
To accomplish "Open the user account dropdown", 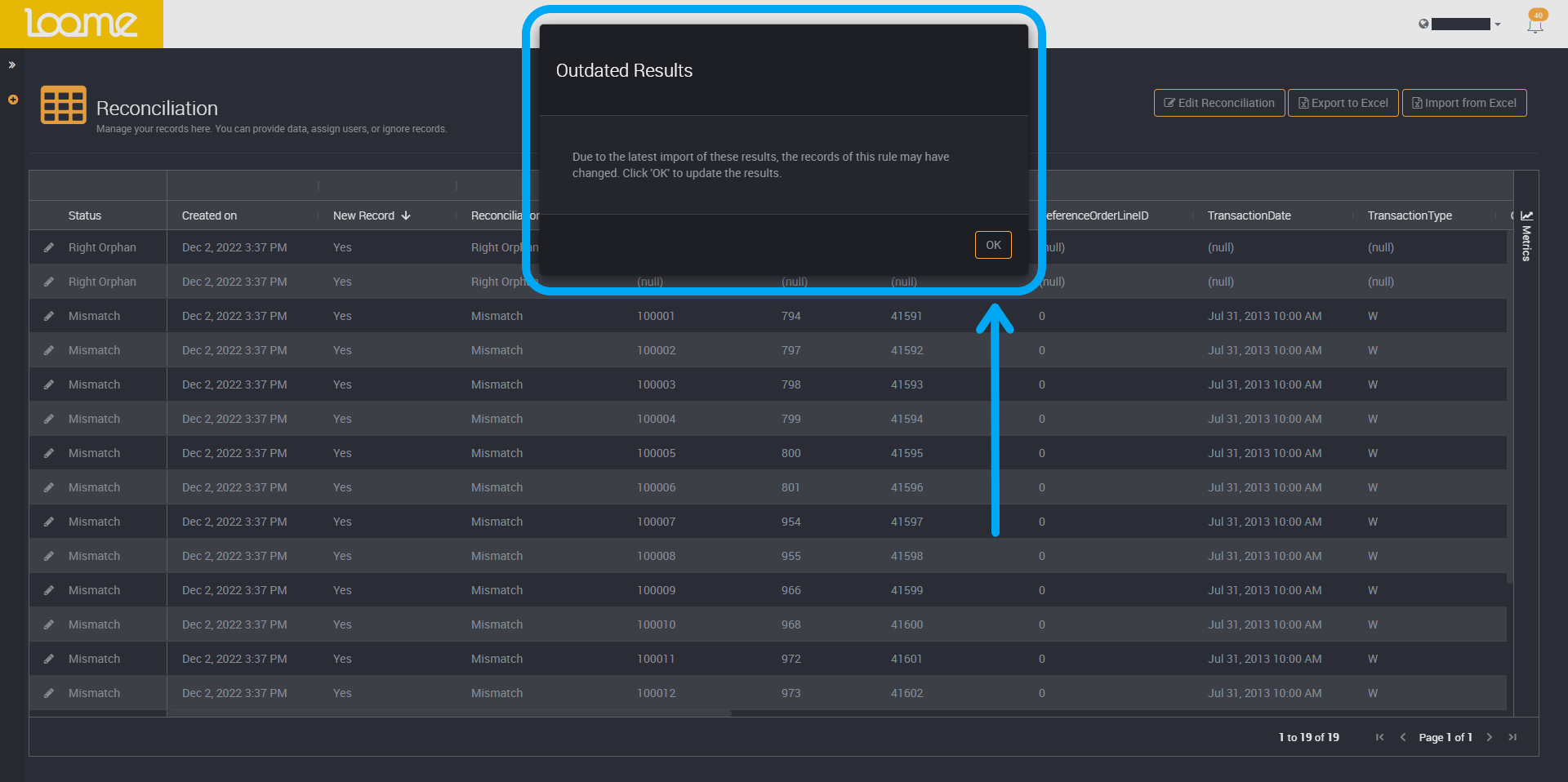I will click(x=1460, y=24).
